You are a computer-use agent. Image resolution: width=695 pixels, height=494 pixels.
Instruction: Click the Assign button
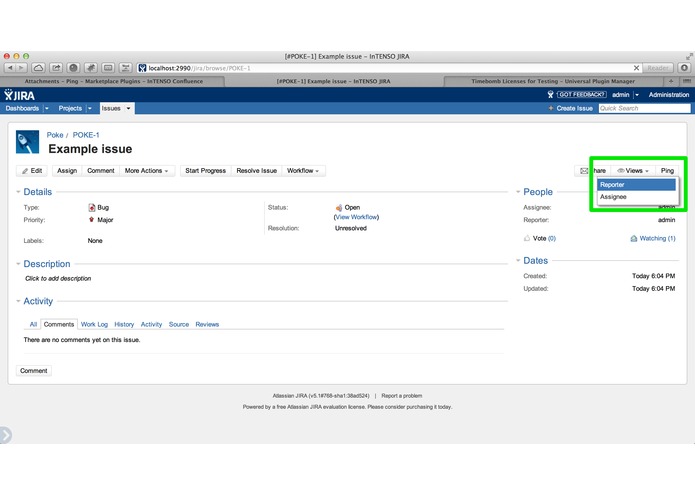(67, 171)
